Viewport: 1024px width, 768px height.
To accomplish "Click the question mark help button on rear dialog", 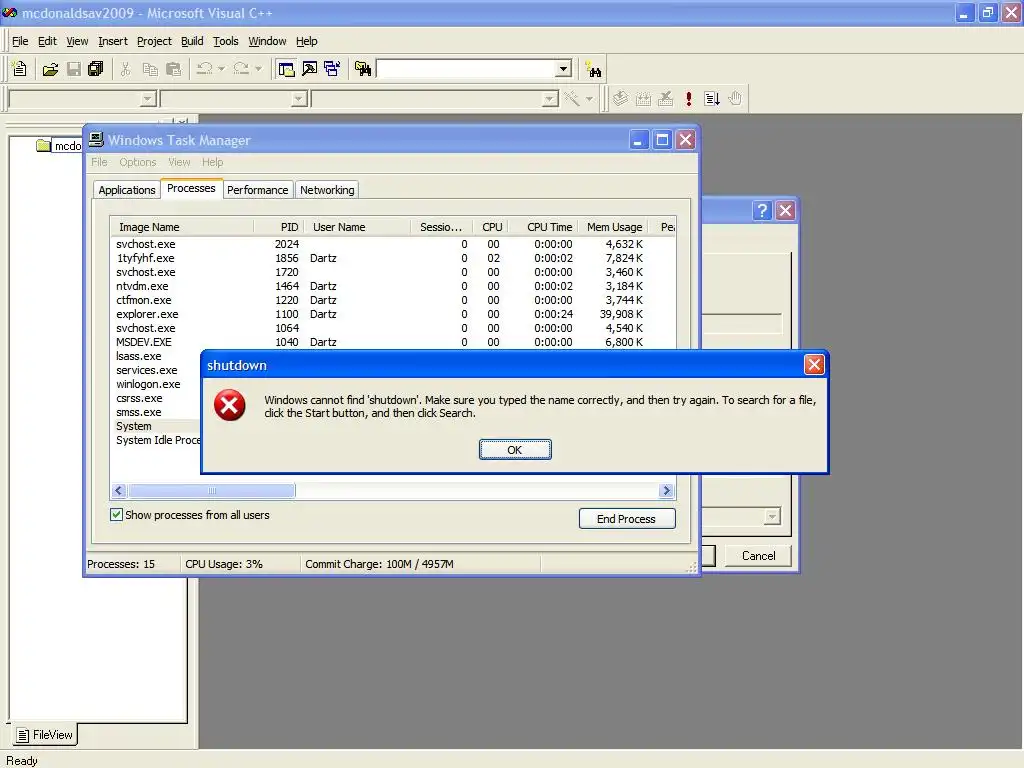I will pyautogui.click(x=762, y=210).
